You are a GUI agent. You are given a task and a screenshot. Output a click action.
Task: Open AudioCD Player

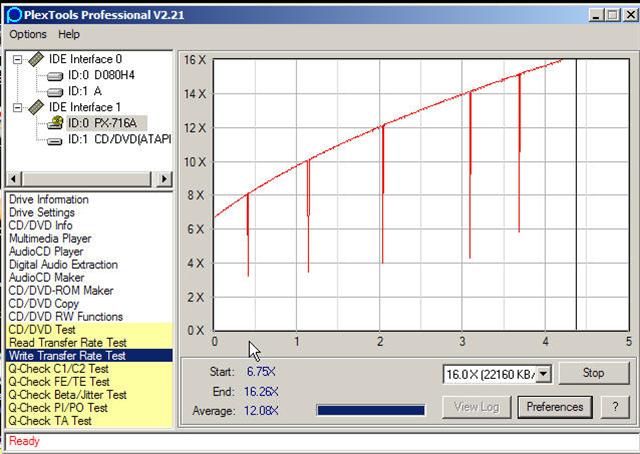(46, 252)
